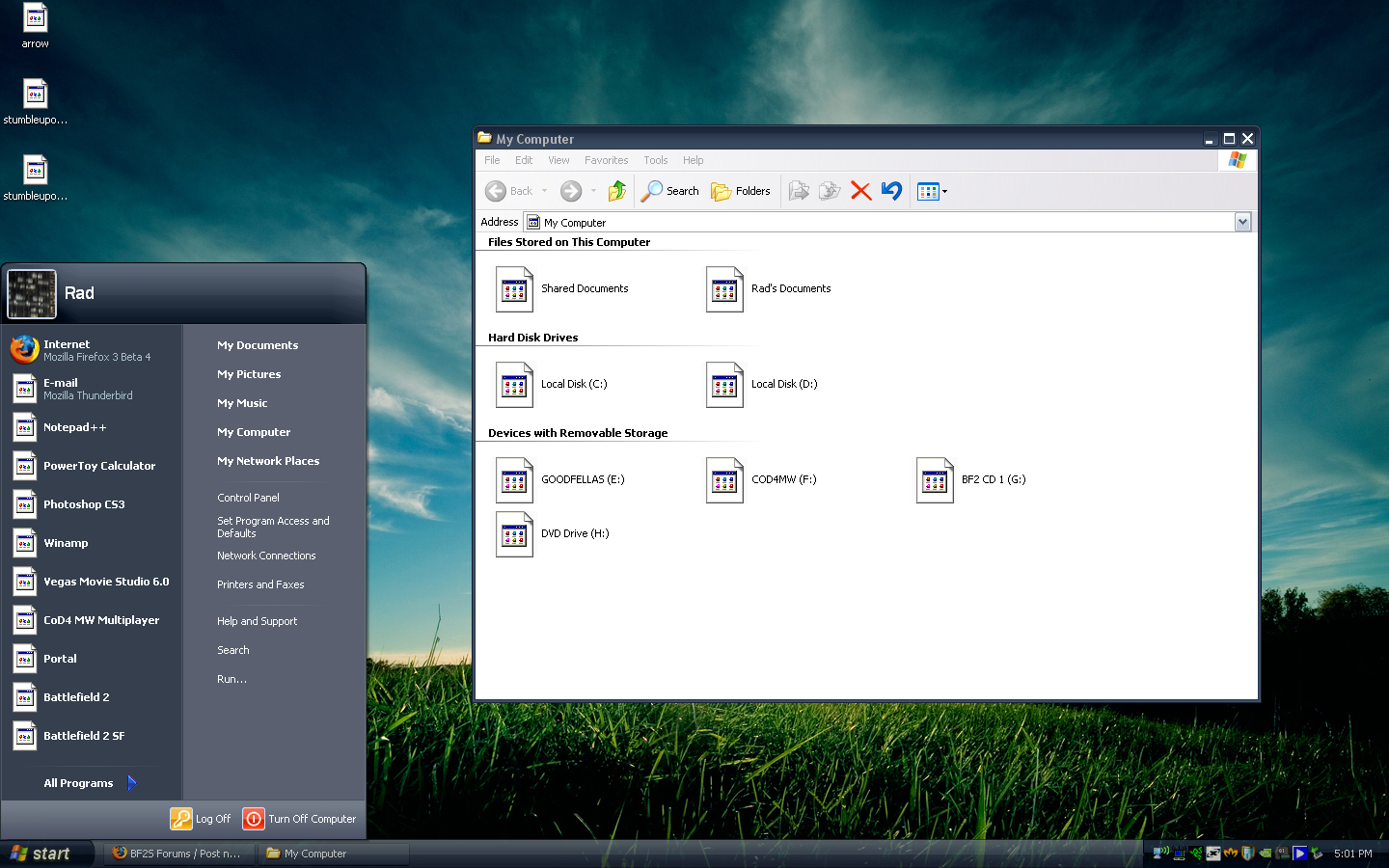Click the Razer green tray icon
The width and height of the screenshot is (1389, 868).
click(1196, 854)
